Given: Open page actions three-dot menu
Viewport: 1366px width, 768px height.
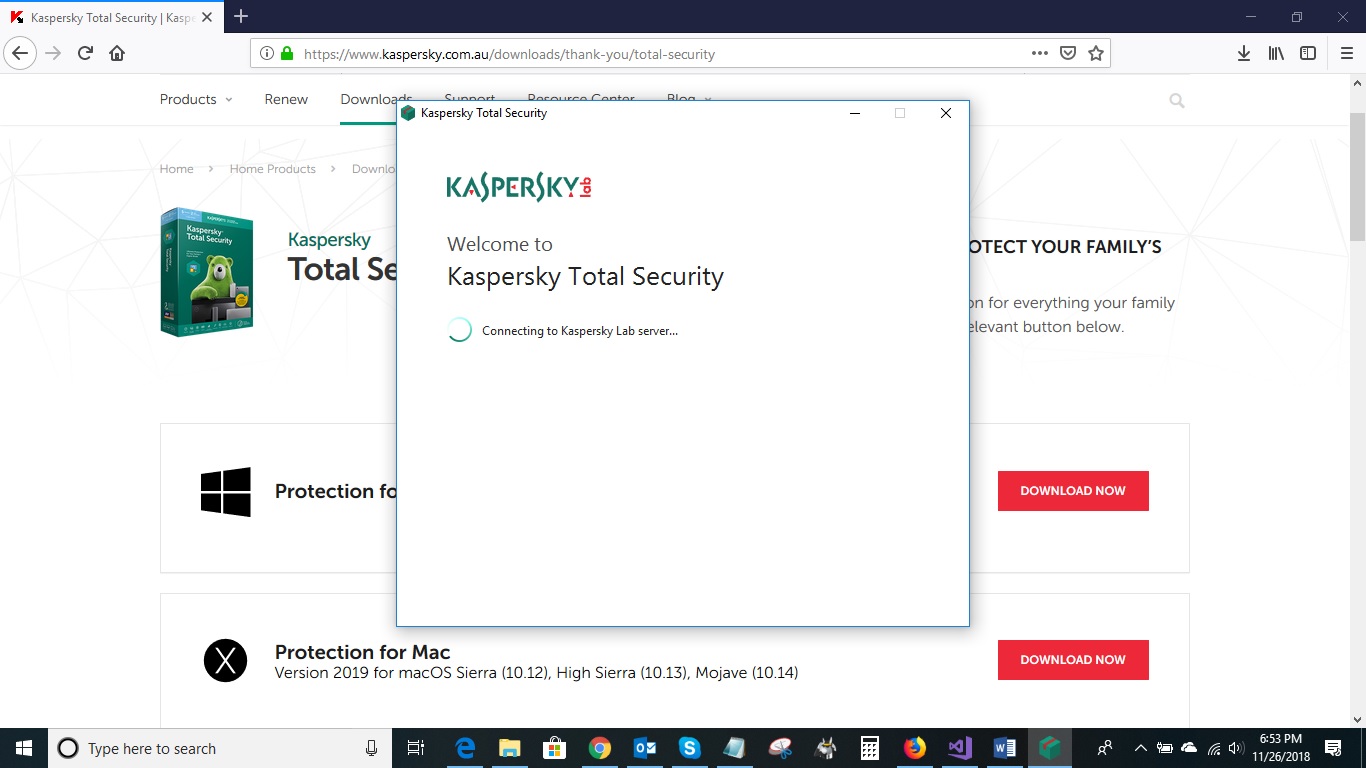Looking at the screenshot, I should coord(1040,54).
